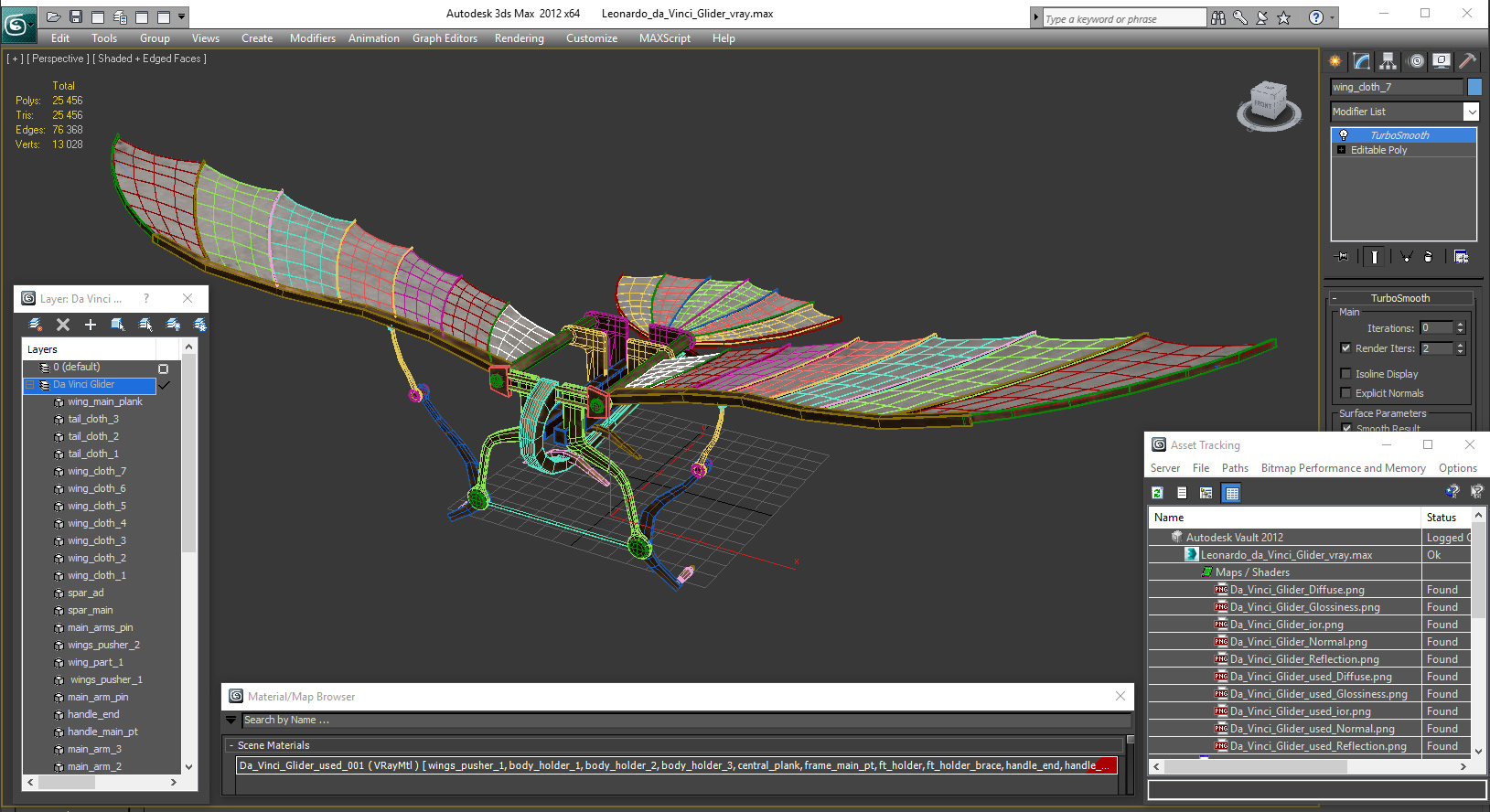Open the Graph Editors menu
Screen dimensions: 1490x812
(445, 38)
